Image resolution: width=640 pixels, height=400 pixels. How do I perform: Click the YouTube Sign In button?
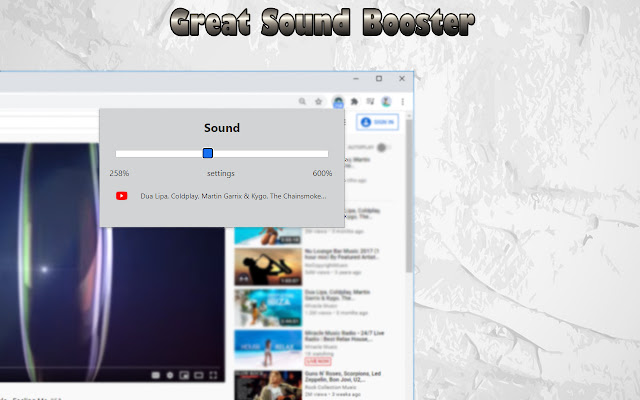[x=378, y=122]
